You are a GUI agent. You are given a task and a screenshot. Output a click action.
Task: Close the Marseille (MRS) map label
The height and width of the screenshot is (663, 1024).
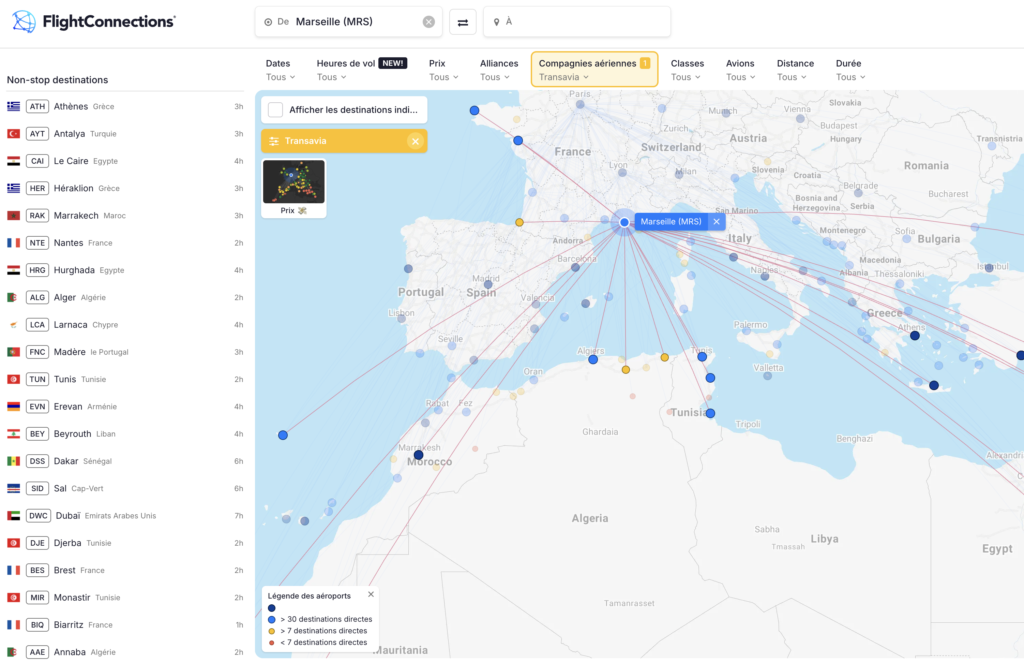[x=716, y=221]
